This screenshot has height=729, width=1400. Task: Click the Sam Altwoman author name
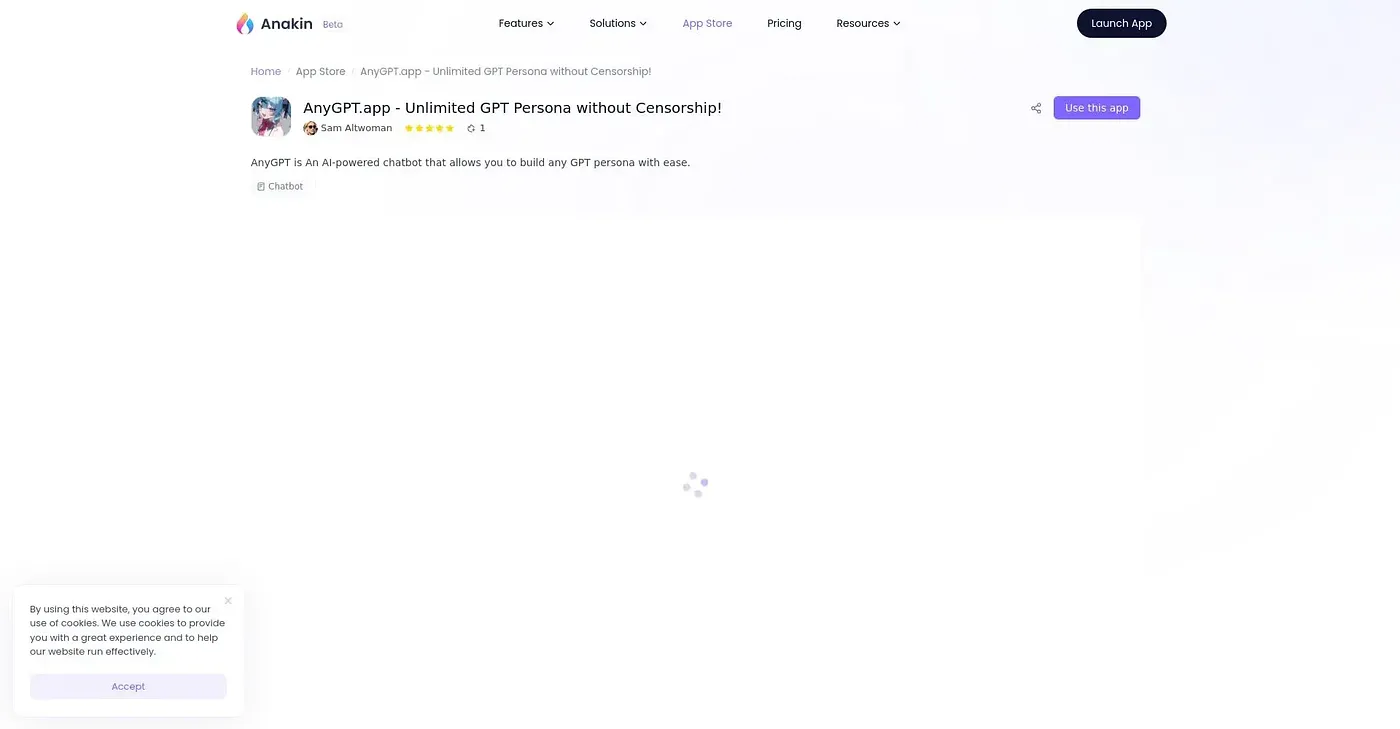coord(356,128)
